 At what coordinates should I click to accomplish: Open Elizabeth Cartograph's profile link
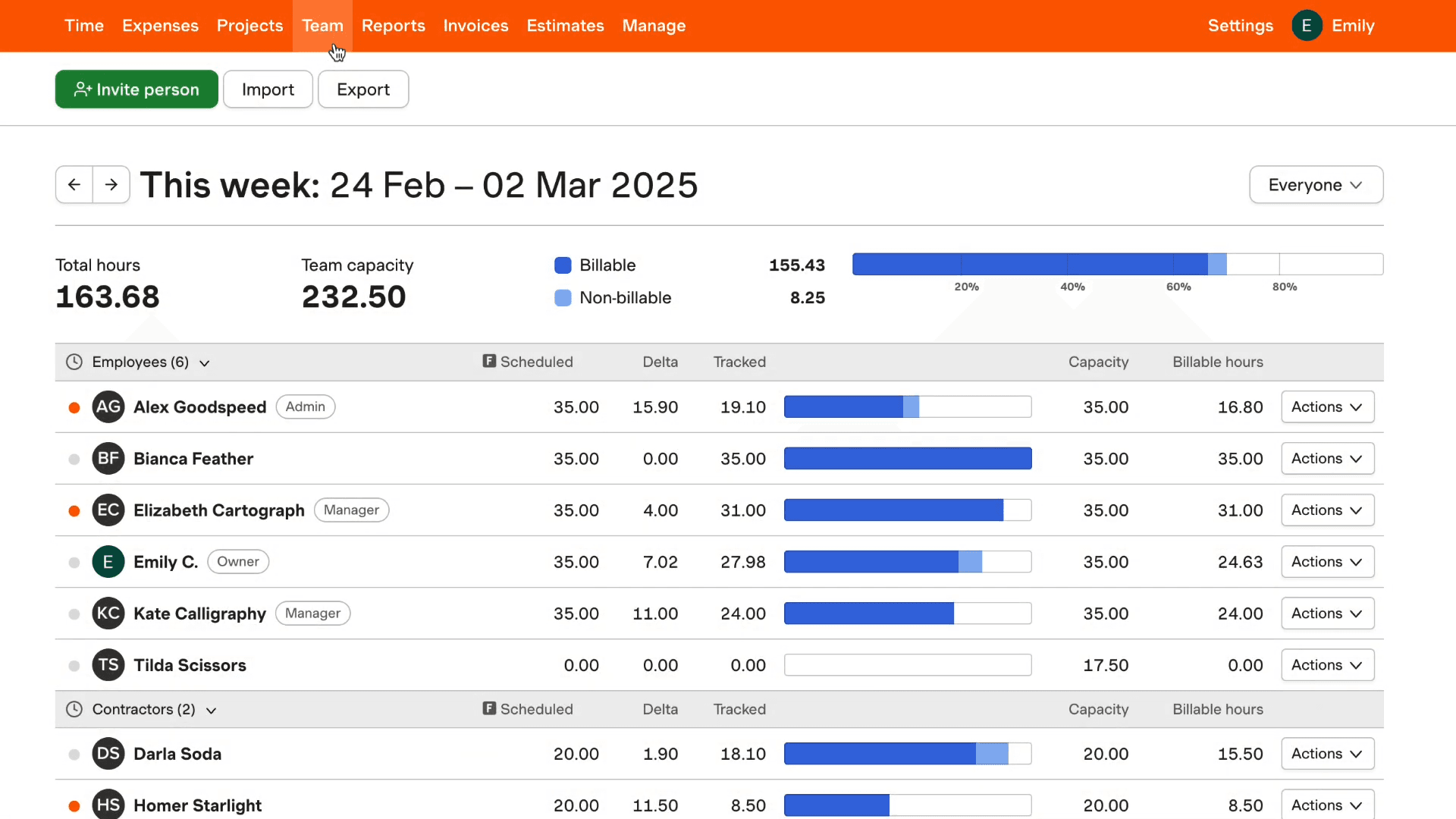219,510
